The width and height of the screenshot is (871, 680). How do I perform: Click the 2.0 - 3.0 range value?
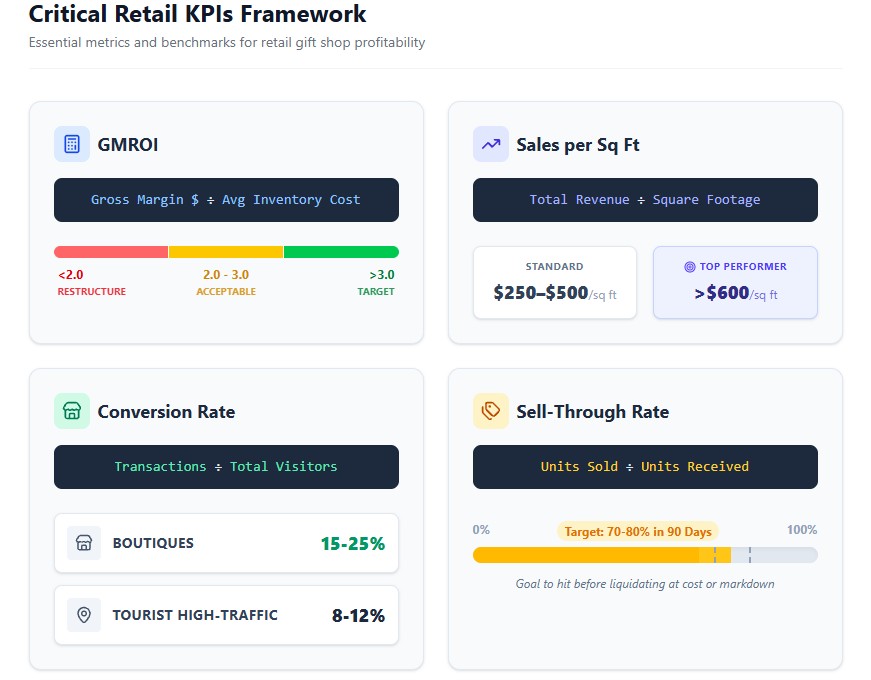coord(226,274)
